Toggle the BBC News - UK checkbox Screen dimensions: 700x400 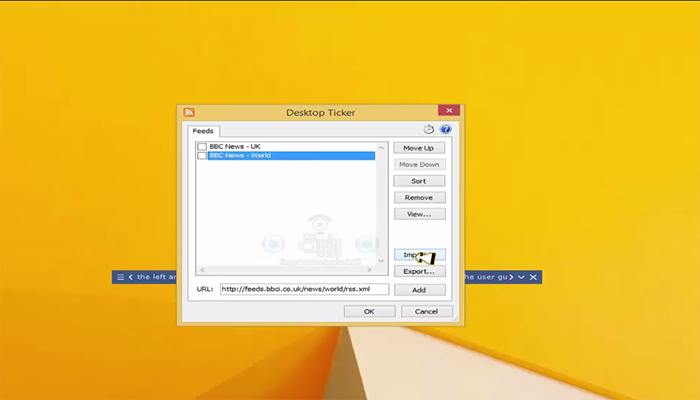pos(202,146)
